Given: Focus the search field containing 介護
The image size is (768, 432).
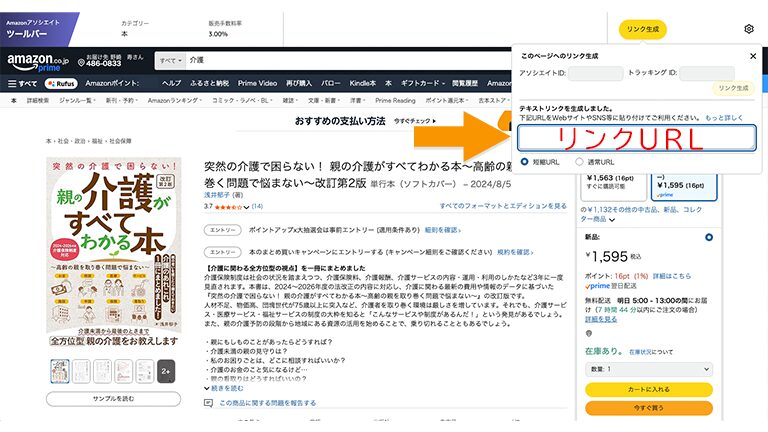Looking at the screenshot, I should [x=348, y=60].
